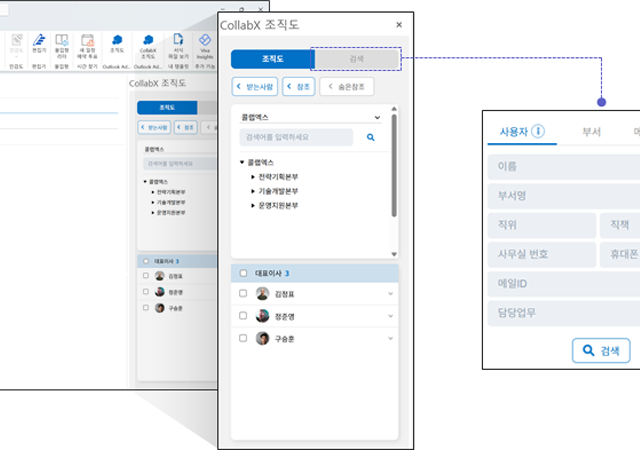
Task: Expand 구승훈's row chevron in enlarged panel
Action: click(391, 339)
